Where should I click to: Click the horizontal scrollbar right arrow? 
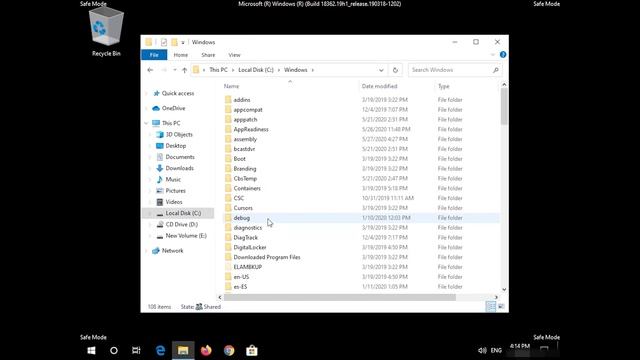tap(496, 297)
